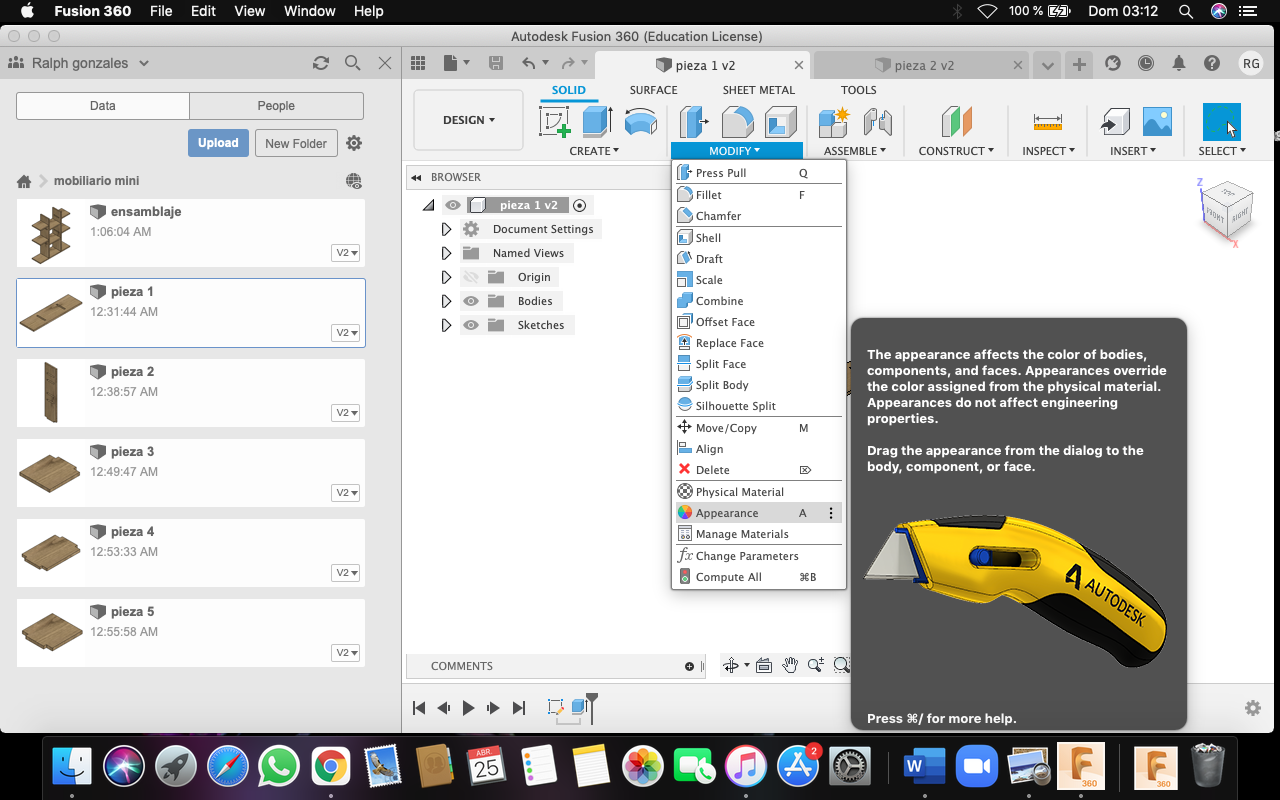Image resolution: width=1280 pixels, height=800 pixels.
Task: Expand the Named Views node
Action: tap(446, 253)
